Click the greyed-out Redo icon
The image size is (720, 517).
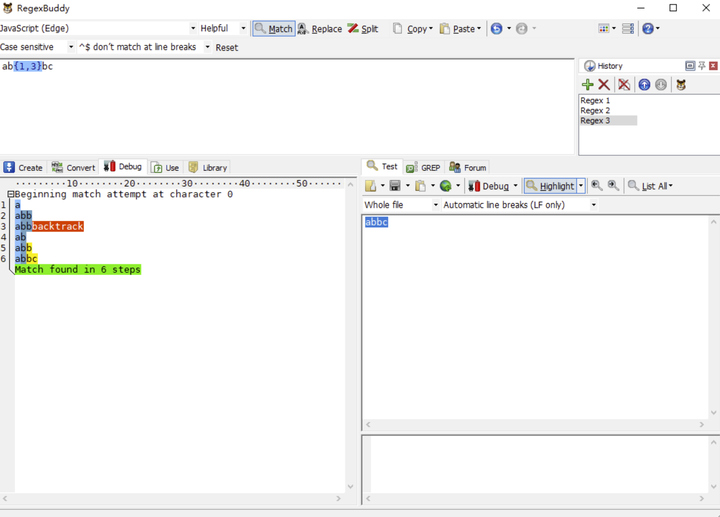pyautogui.click(x=522, y=28)
